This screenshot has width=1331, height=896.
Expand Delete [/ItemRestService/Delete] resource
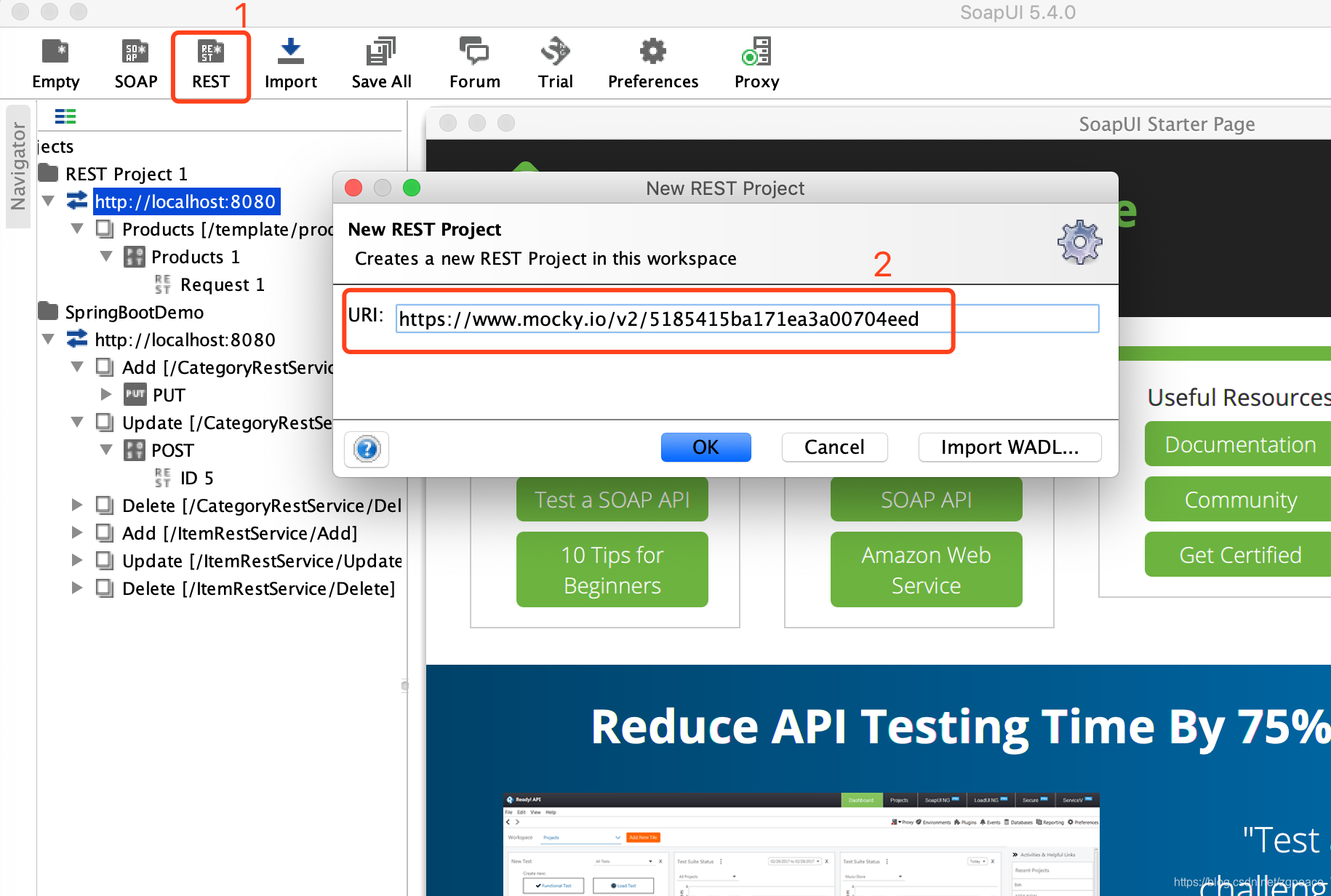click(x=77, y=588)
